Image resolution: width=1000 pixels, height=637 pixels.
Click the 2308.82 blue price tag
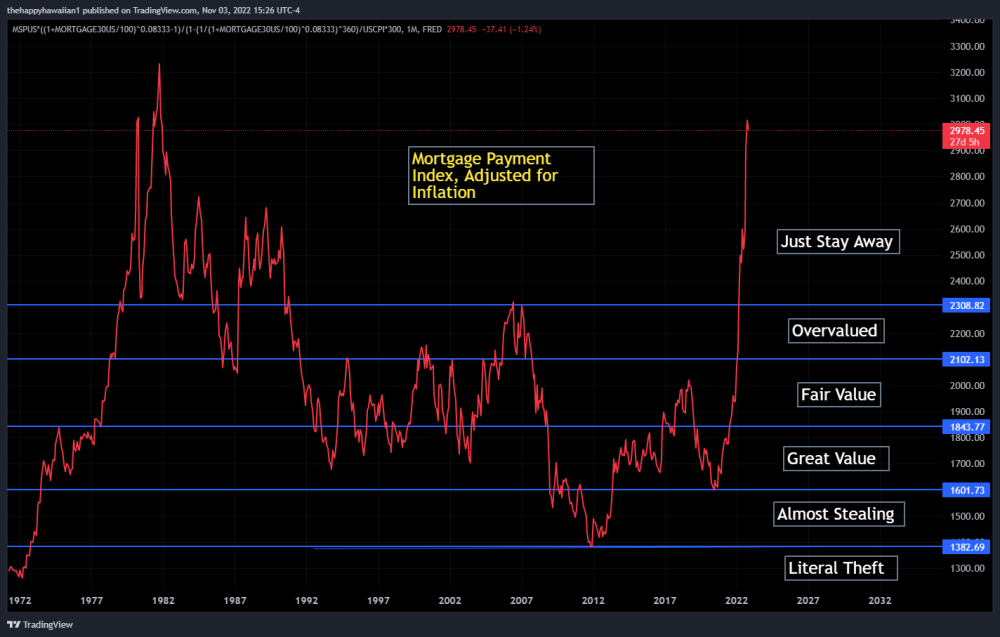(966, 305)
